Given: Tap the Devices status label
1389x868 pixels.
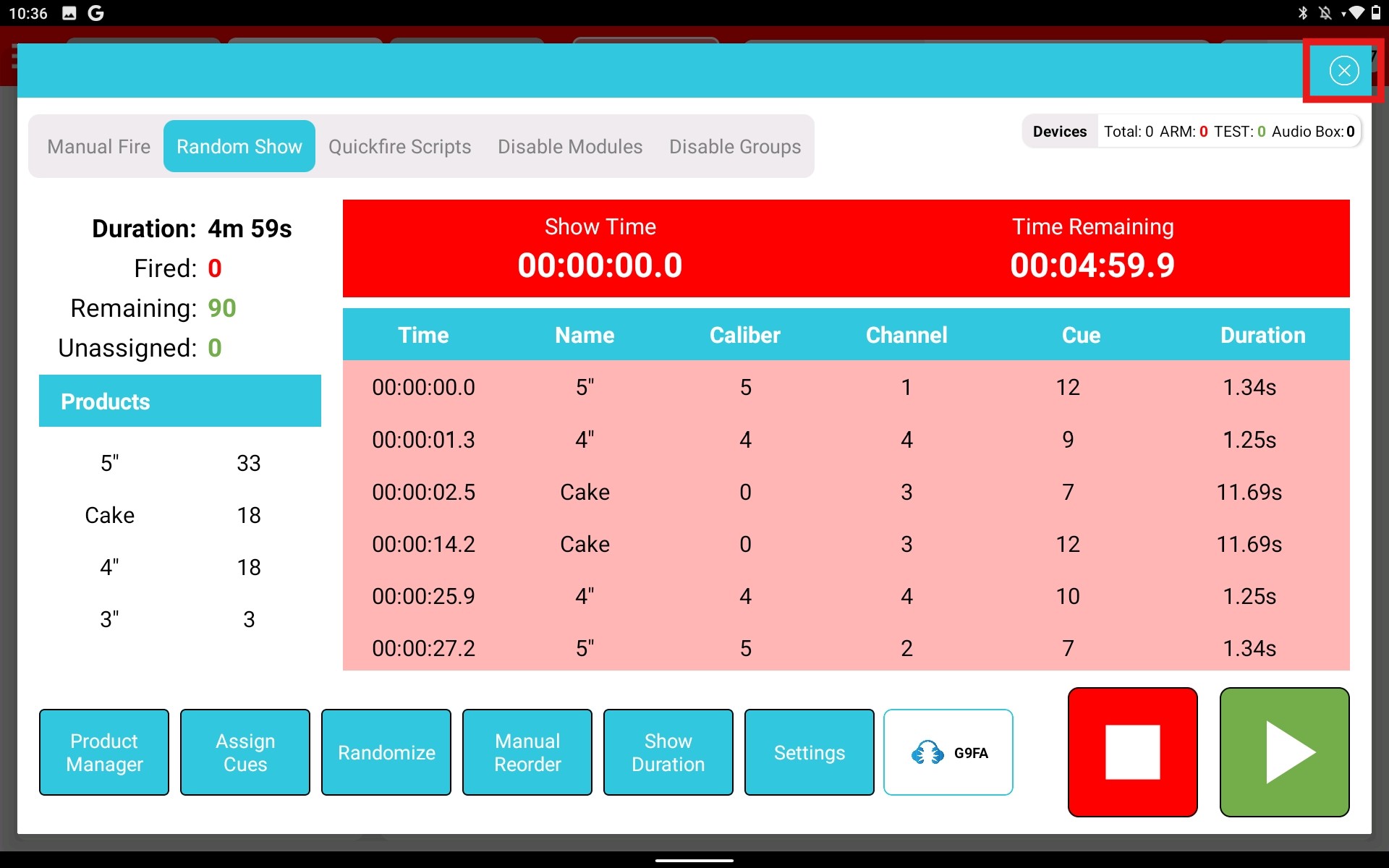Looking at the screenshot, I should [1059, 132].
